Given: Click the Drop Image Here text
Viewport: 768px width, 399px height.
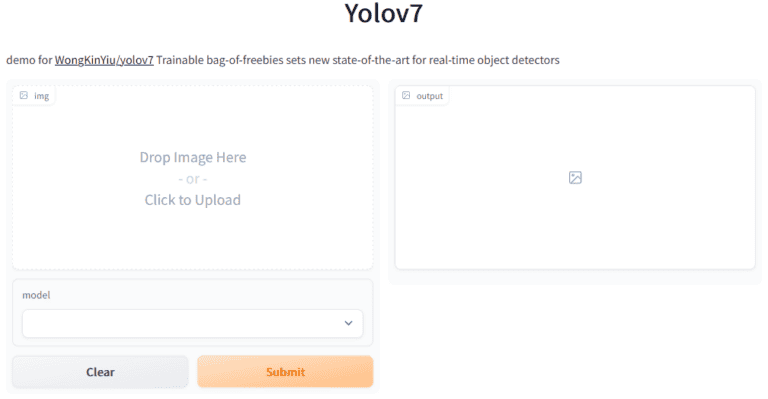Looking at the screenshot, I should 192,157.
